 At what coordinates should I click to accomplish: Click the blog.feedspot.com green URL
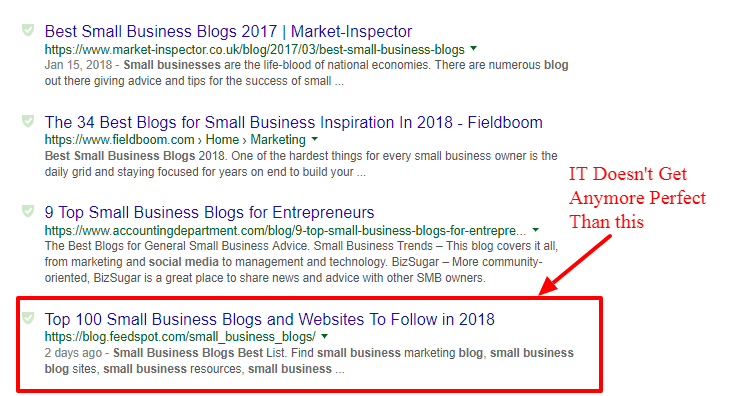click(180, 337)
